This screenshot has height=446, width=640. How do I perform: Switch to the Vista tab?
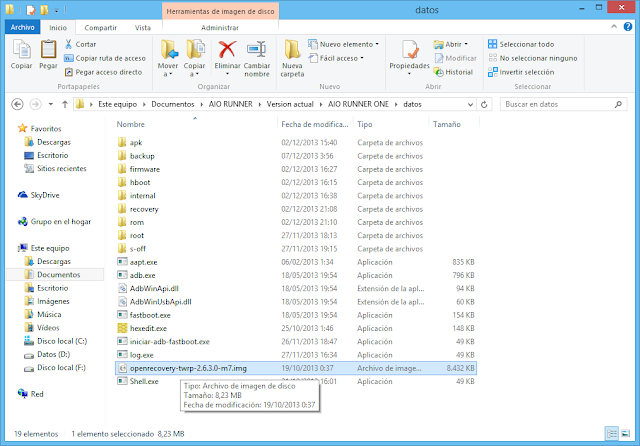pos(142,27)
